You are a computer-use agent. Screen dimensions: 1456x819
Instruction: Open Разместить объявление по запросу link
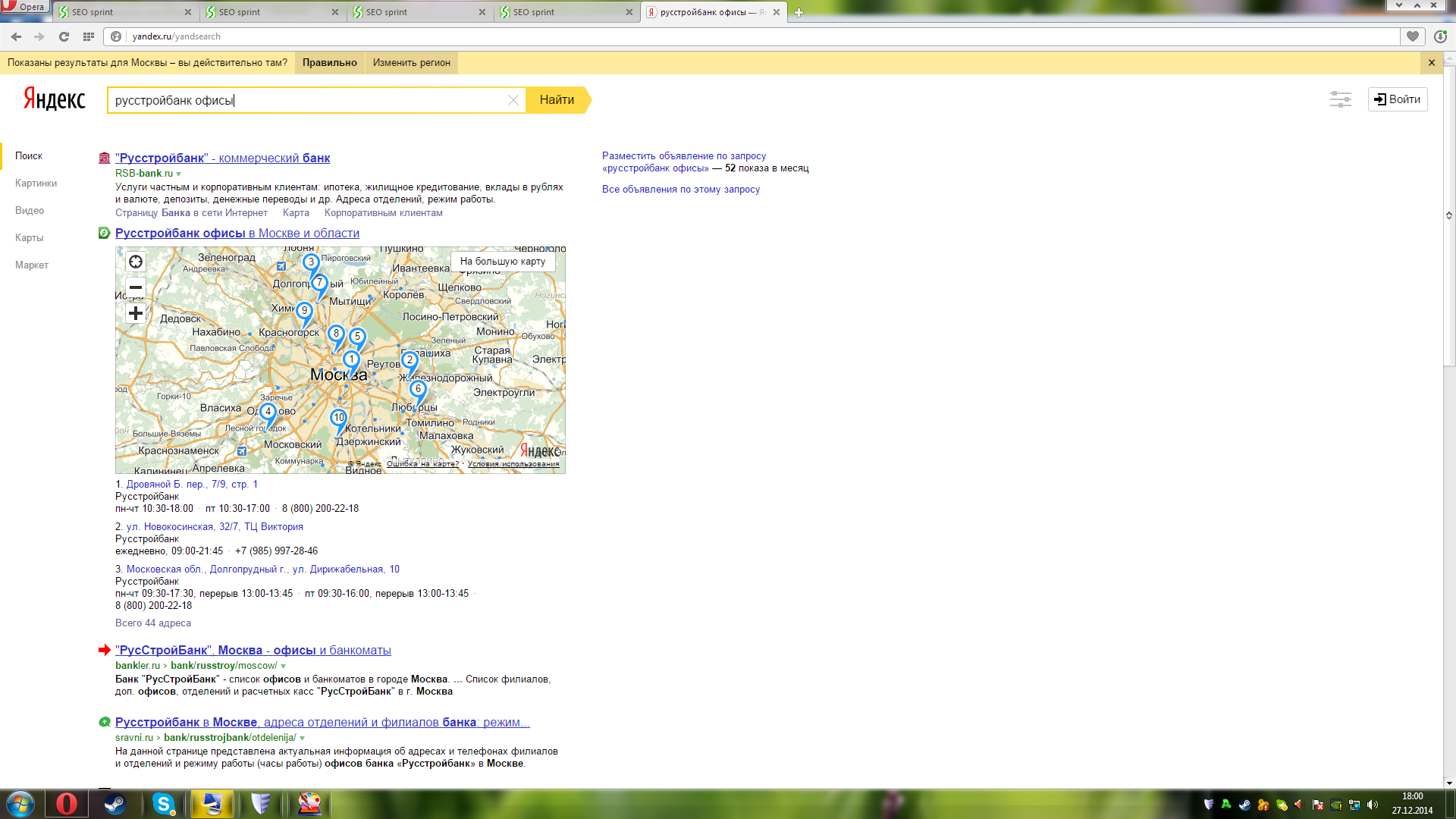coord(684,162)
